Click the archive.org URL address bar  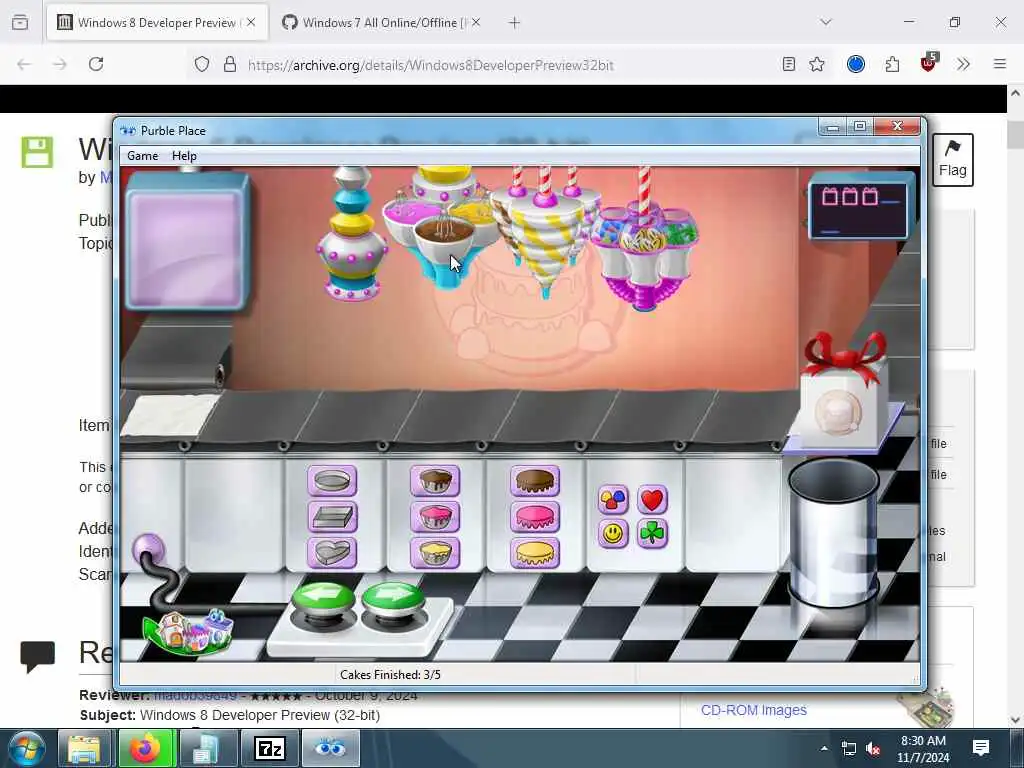tap(431, 65)
